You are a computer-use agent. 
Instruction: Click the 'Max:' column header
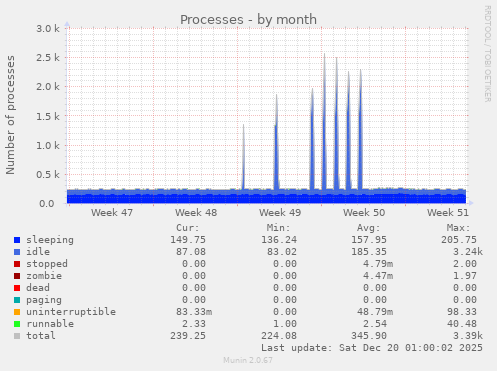(x=459, y=228)
